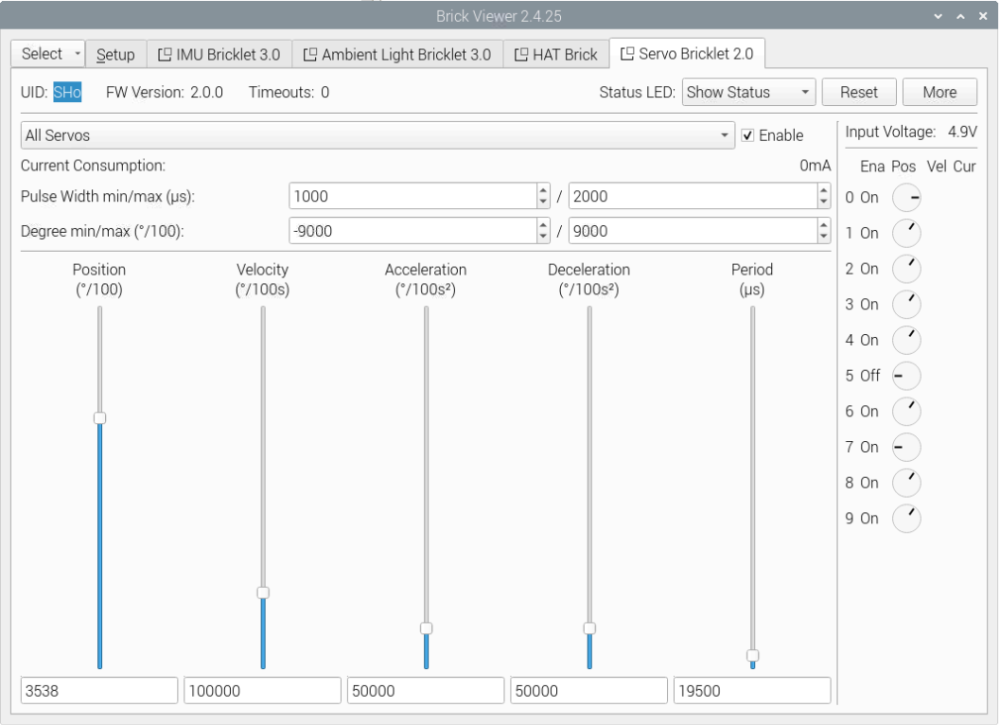Select the Servo Bricklet 2.0 tab
The height and width of the screenshot is (725, 1000).
click(x=688, y=54)
